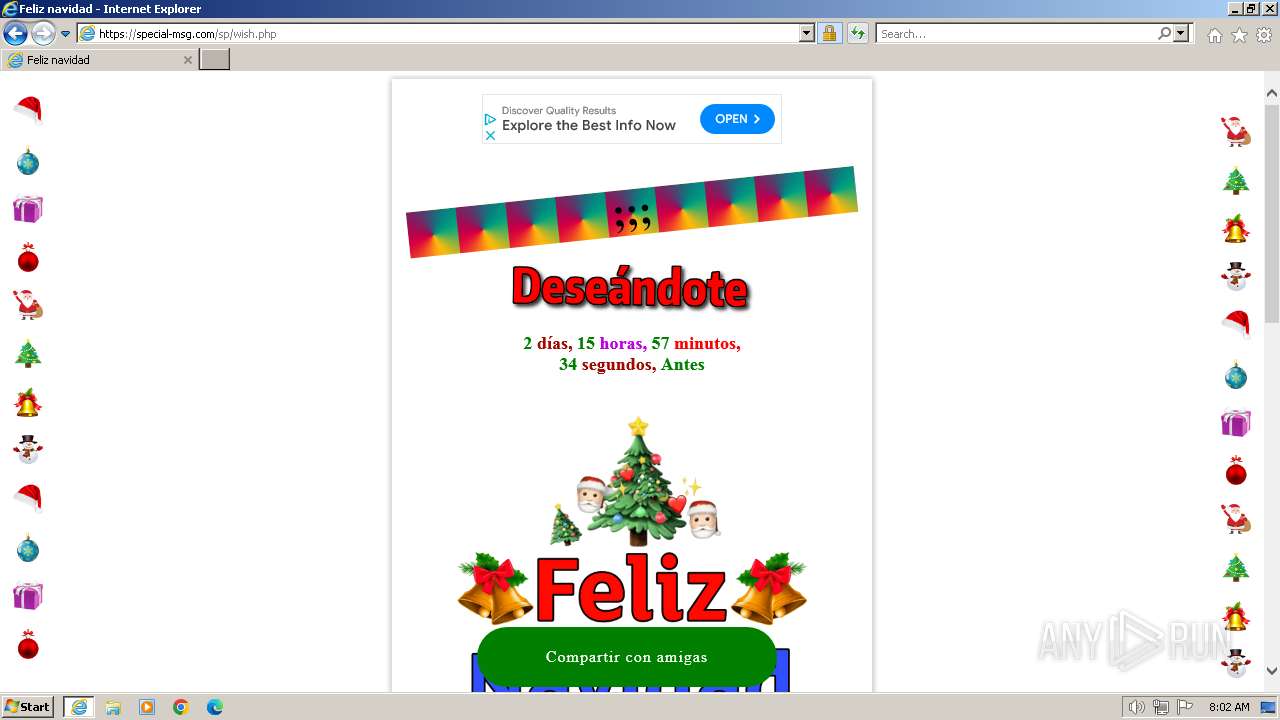Open the media player taskbar icon
This screenshot has width=1280, height=720.
click(147, 707)
